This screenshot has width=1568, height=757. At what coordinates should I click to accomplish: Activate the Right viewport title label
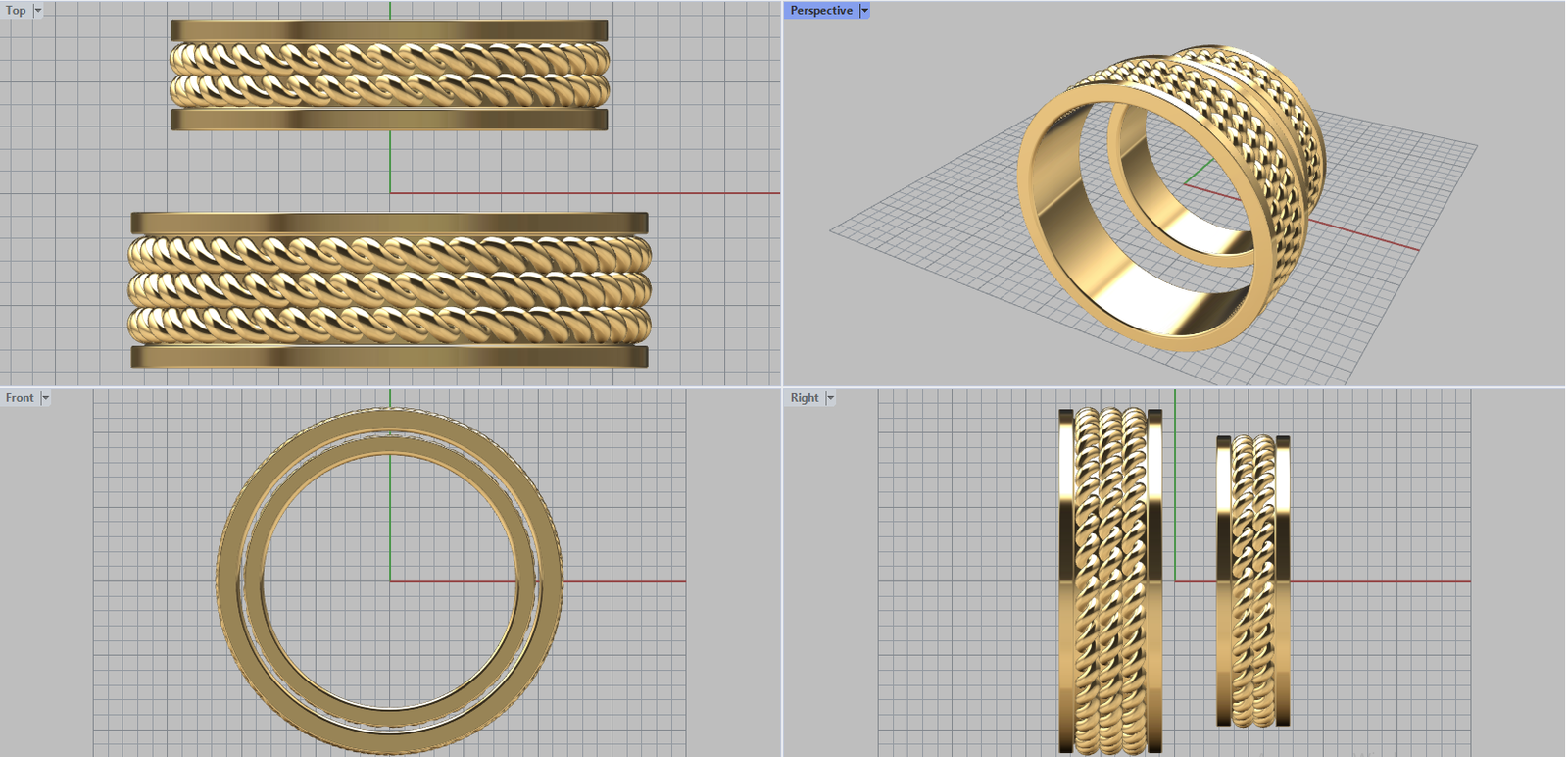tap(804, 398)
